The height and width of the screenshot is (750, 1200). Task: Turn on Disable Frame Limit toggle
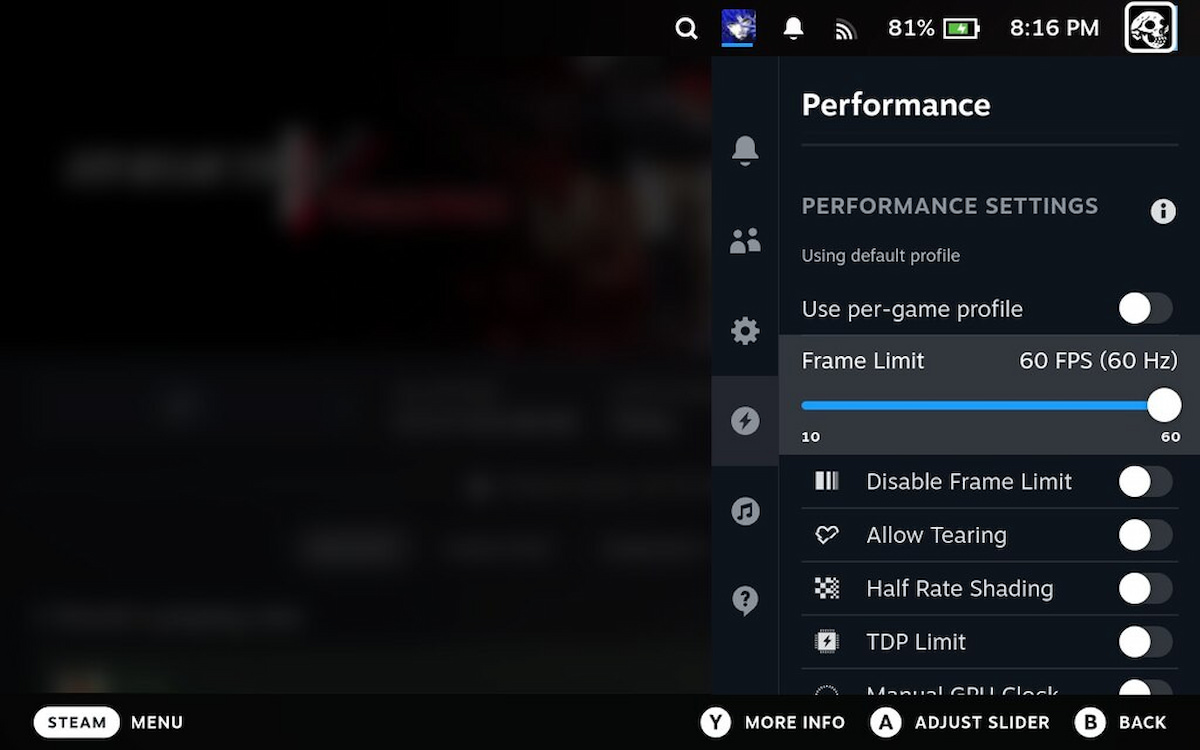(1145, 482)
